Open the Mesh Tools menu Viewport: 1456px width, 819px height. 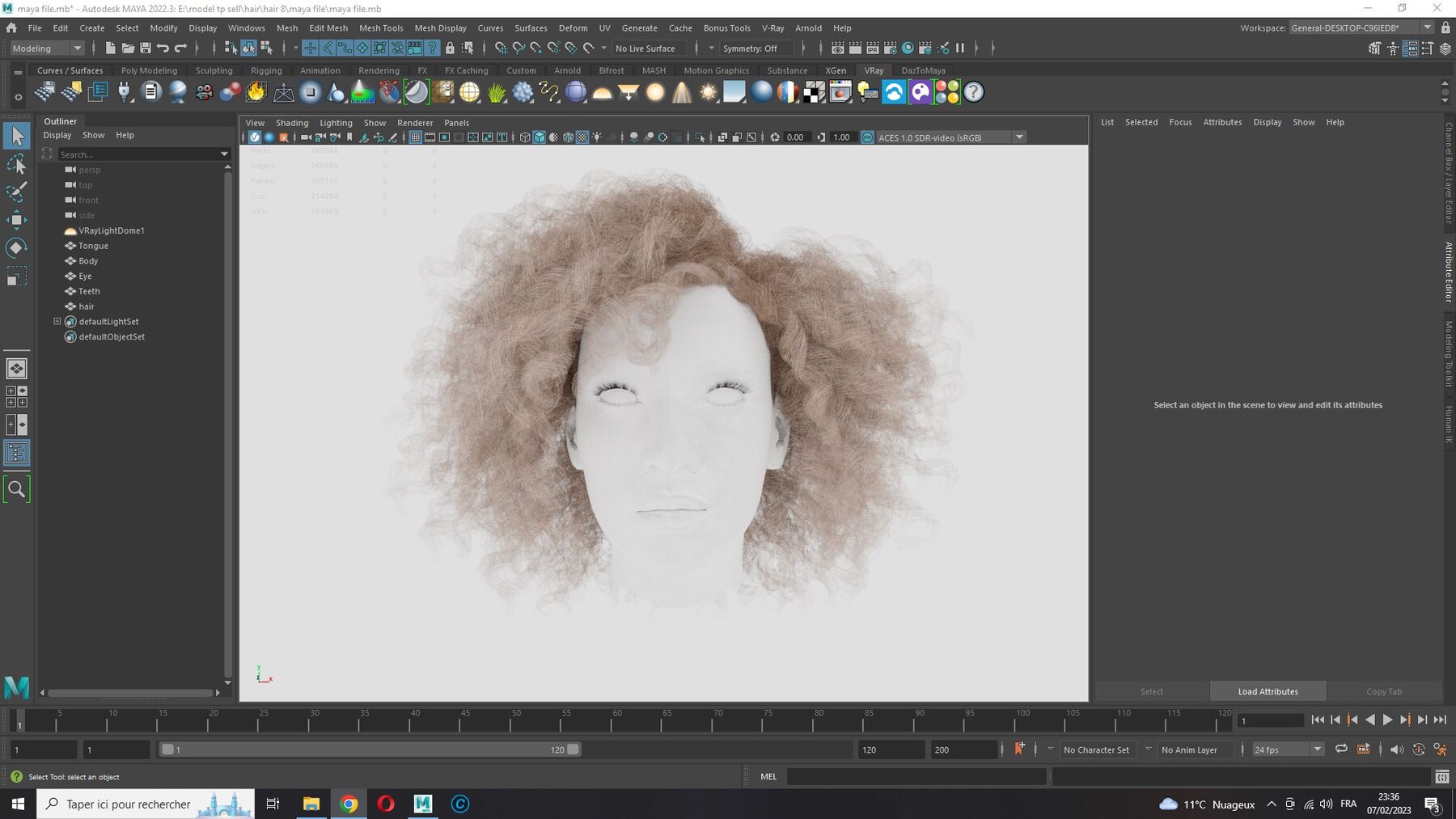[381, 27]
